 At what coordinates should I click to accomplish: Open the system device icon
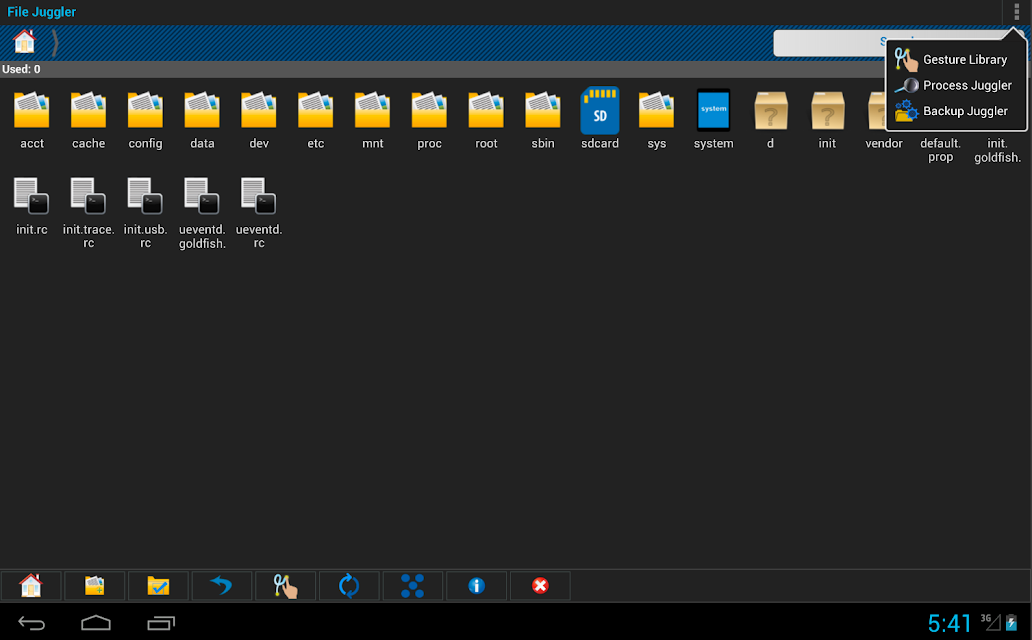click(x=713, y=111)
